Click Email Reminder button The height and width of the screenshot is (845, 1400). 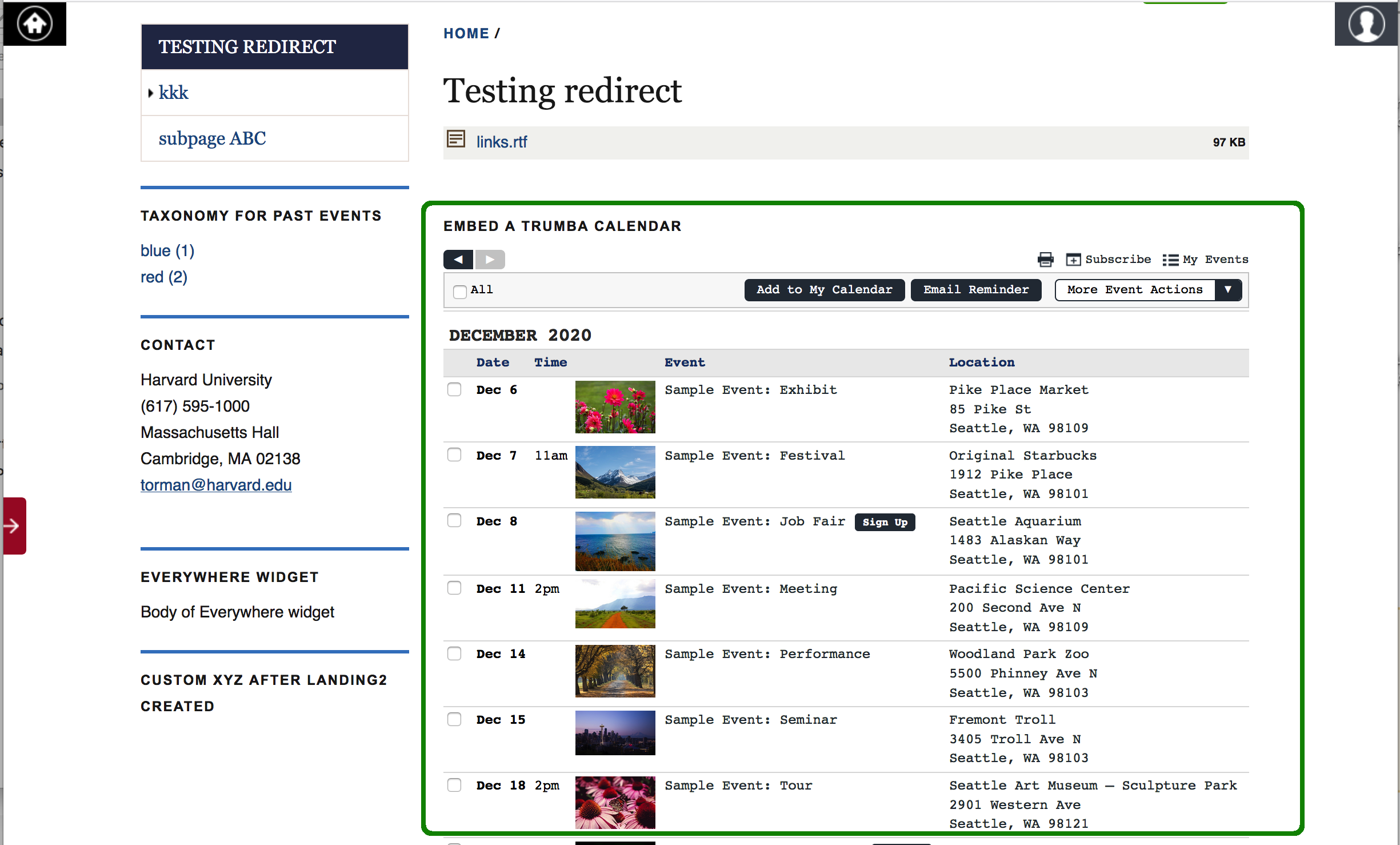tap(975, 289)
